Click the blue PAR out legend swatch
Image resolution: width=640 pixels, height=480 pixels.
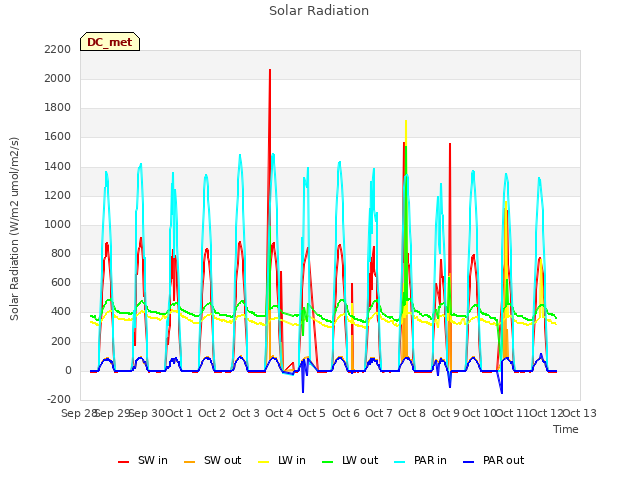[x=469, y=462]
